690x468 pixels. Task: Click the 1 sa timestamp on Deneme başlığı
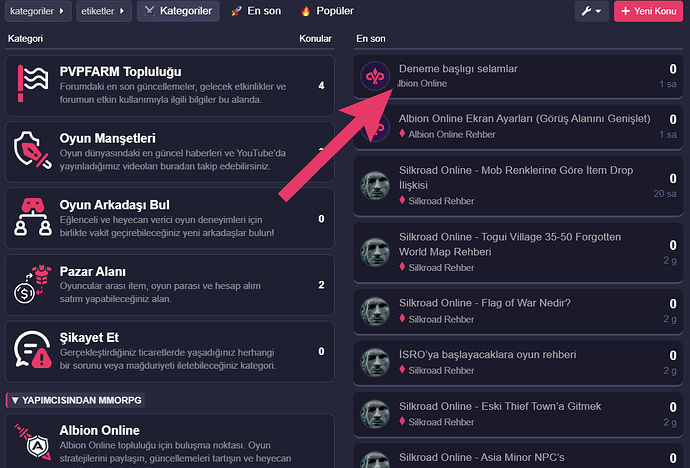point(668,84)
